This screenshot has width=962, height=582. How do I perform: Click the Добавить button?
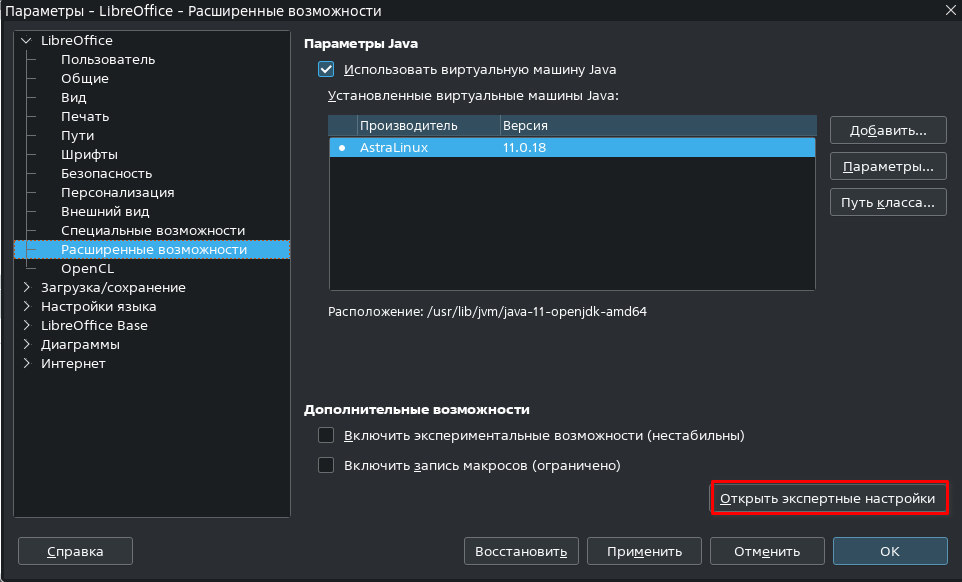point(887,131)
